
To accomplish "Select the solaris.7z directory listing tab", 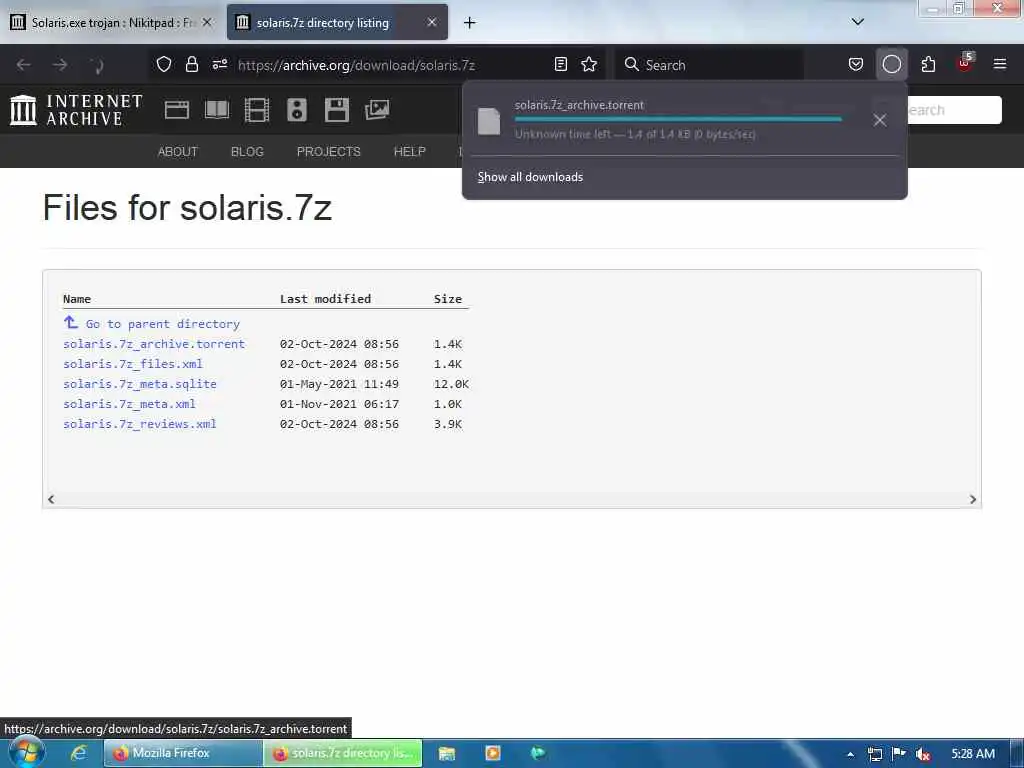I will tap(337, 22).
